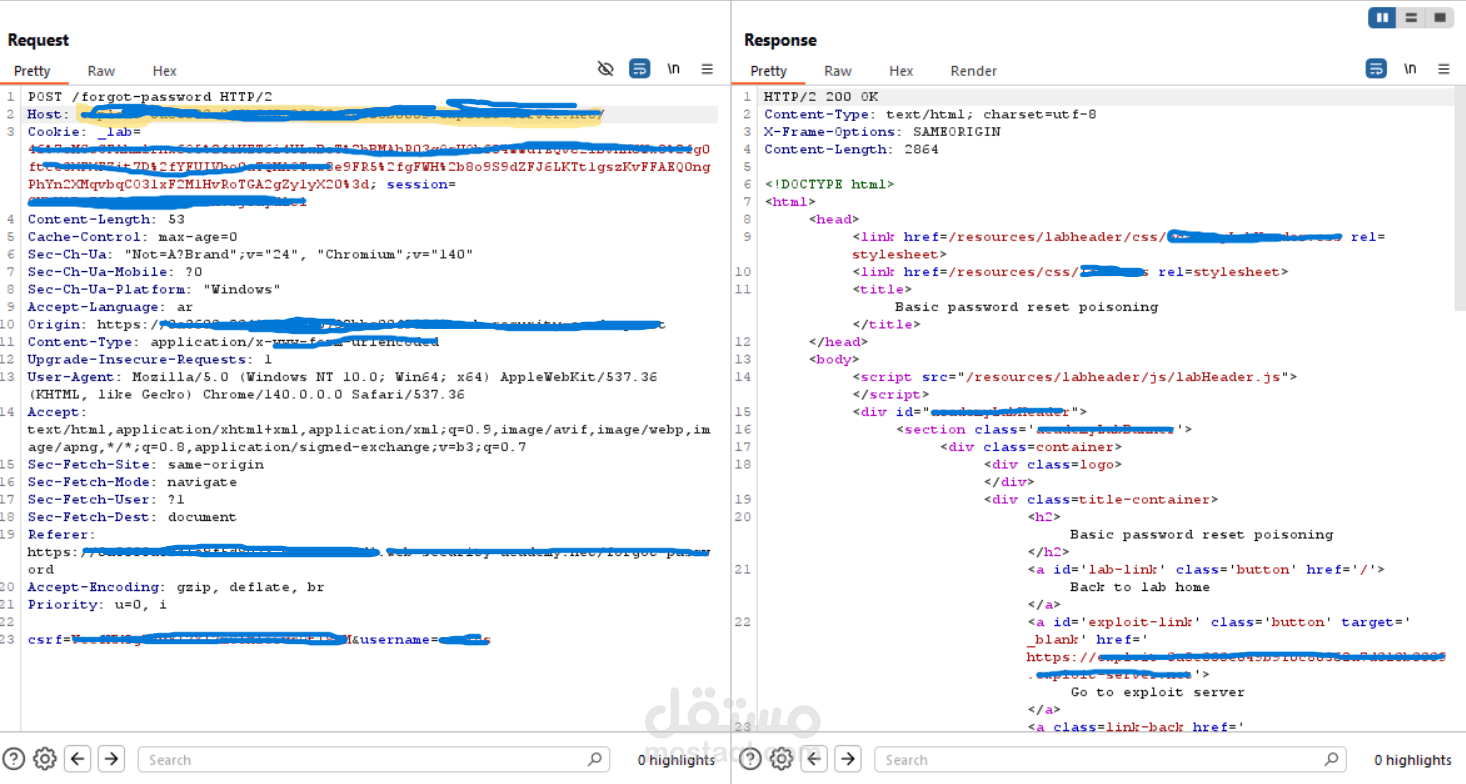
Task: Focus the Response search input field
Action: click(x=1110, y=759)
